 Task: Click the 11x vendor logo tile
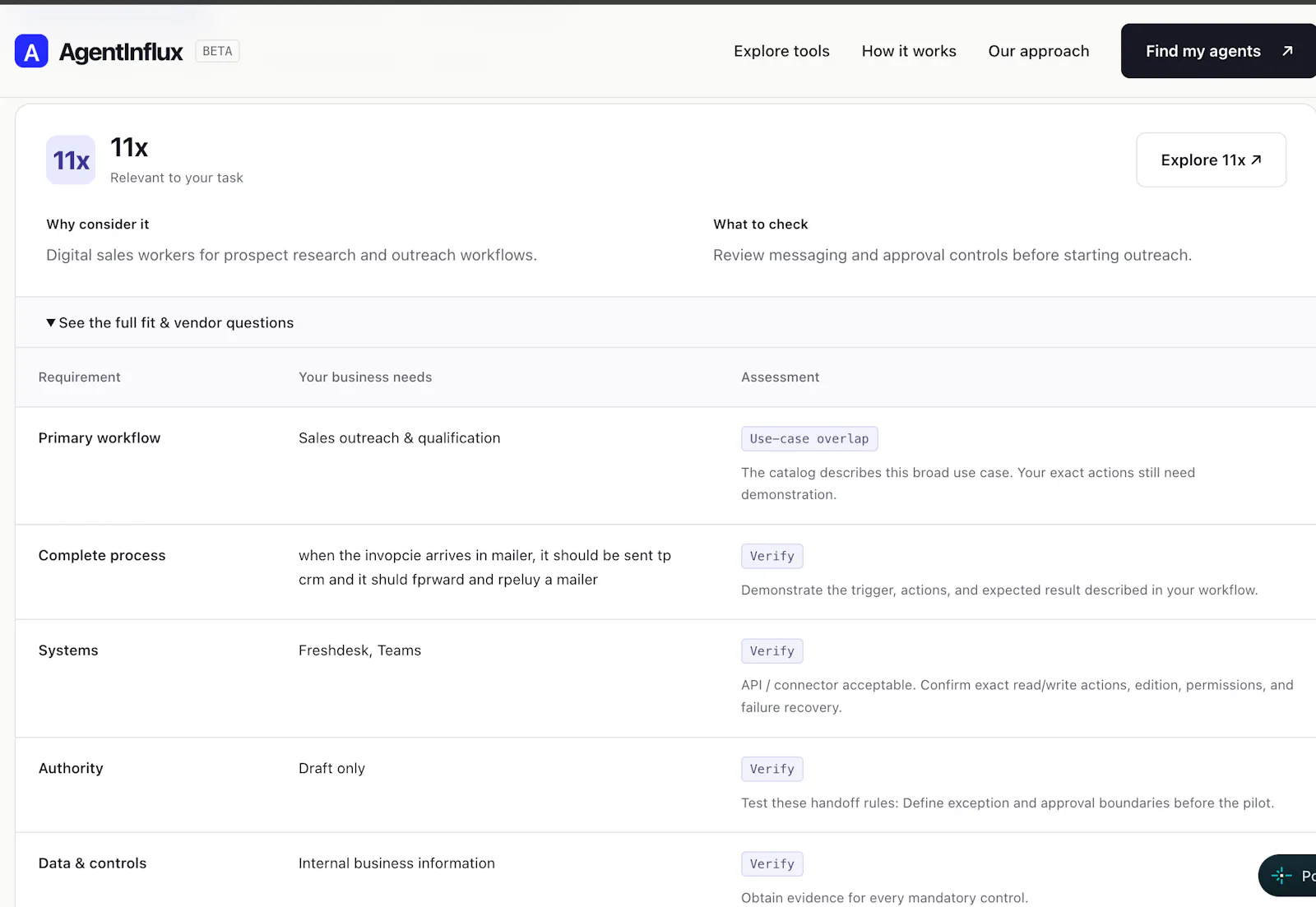(71, 160)
